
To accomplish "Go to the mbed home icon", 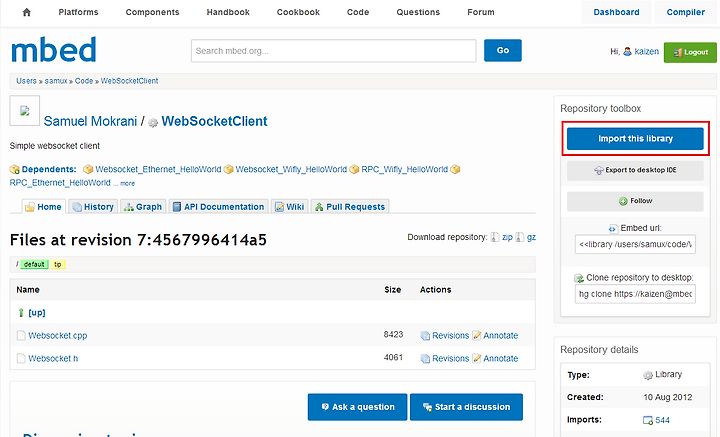I will click(x=27, y=12).
